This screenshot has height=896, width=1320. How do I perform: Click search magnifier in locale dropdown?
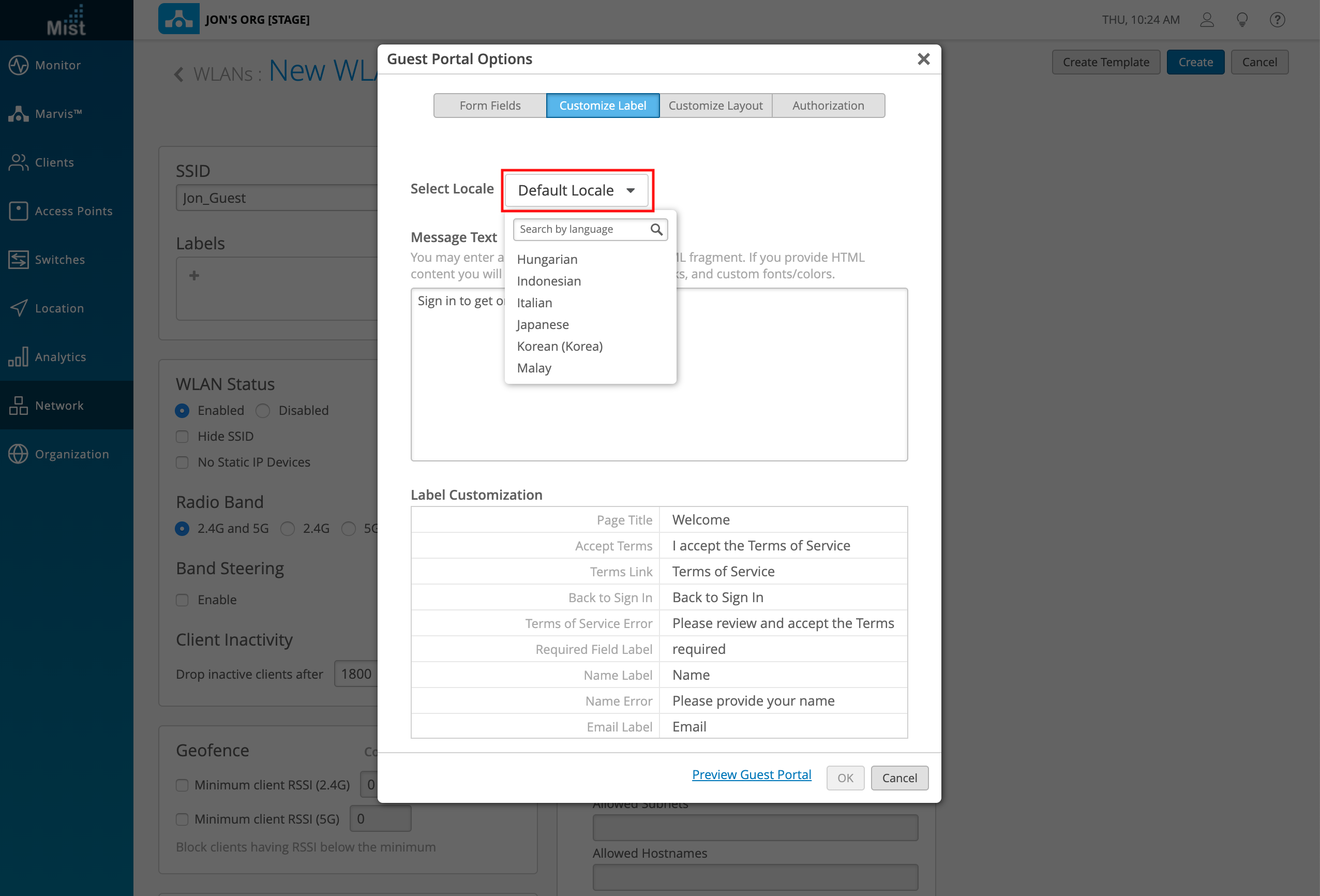(x=656, y=230)
